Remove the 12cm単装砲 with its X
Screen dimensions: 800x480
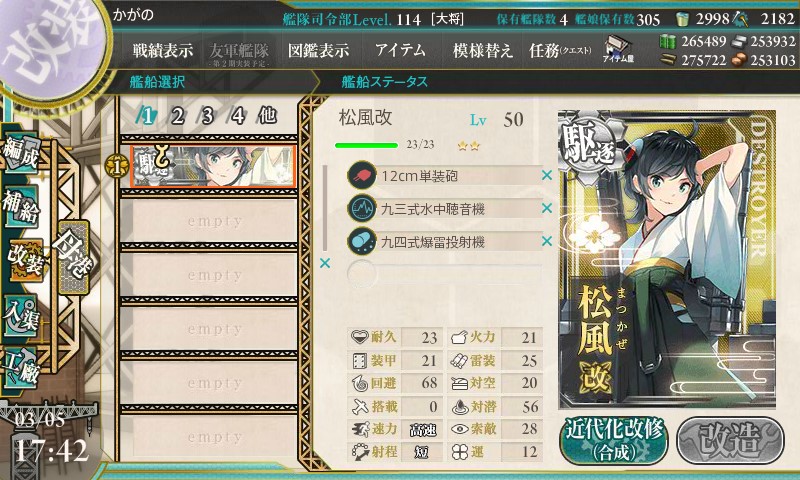547,175
